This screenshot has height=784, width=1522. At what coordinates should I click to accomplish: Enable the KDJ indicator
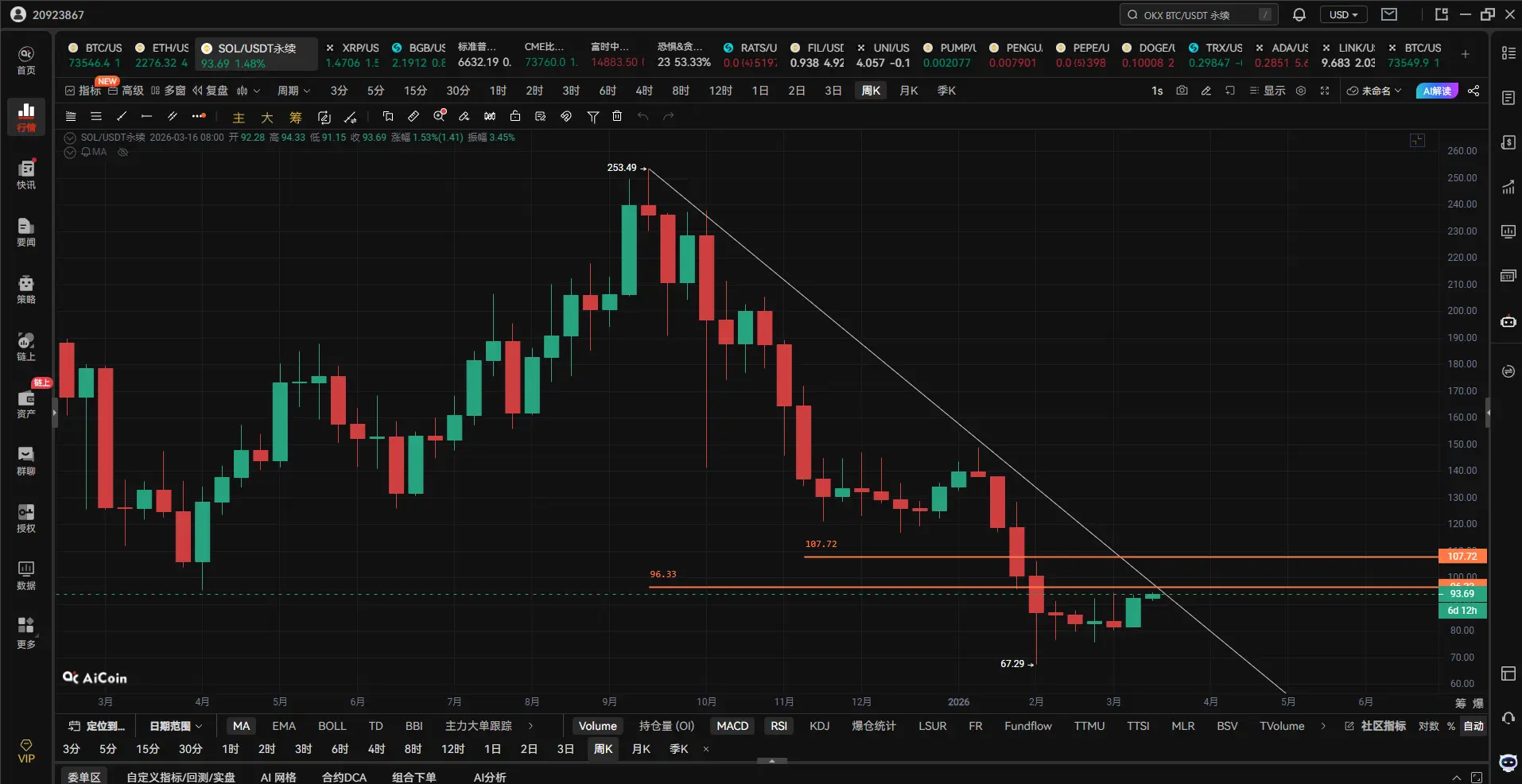pyautogui.click(x=819, y=726)
